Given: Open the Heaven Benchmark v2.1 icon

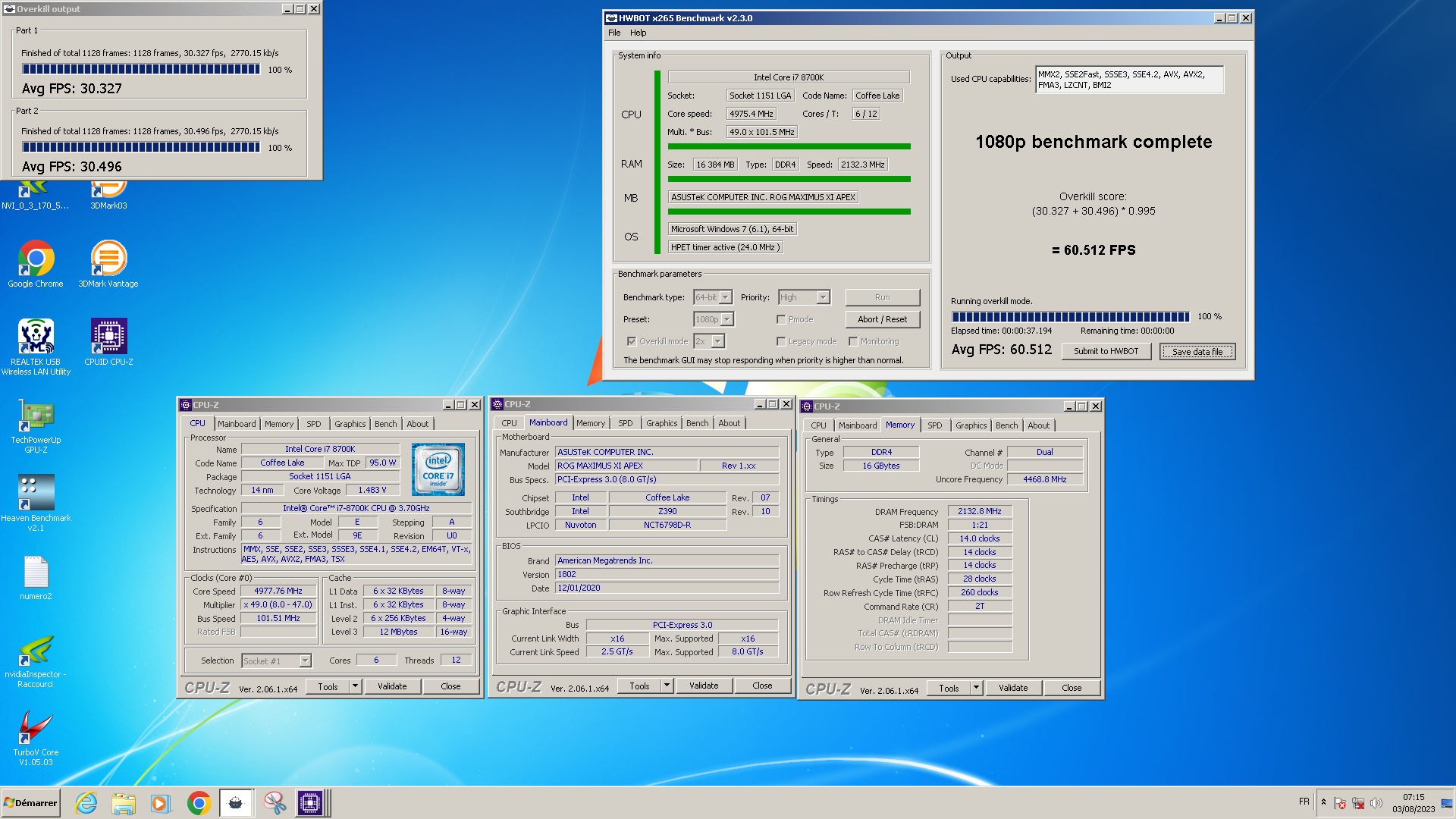Looking at the screenshot, I should 36,503.
